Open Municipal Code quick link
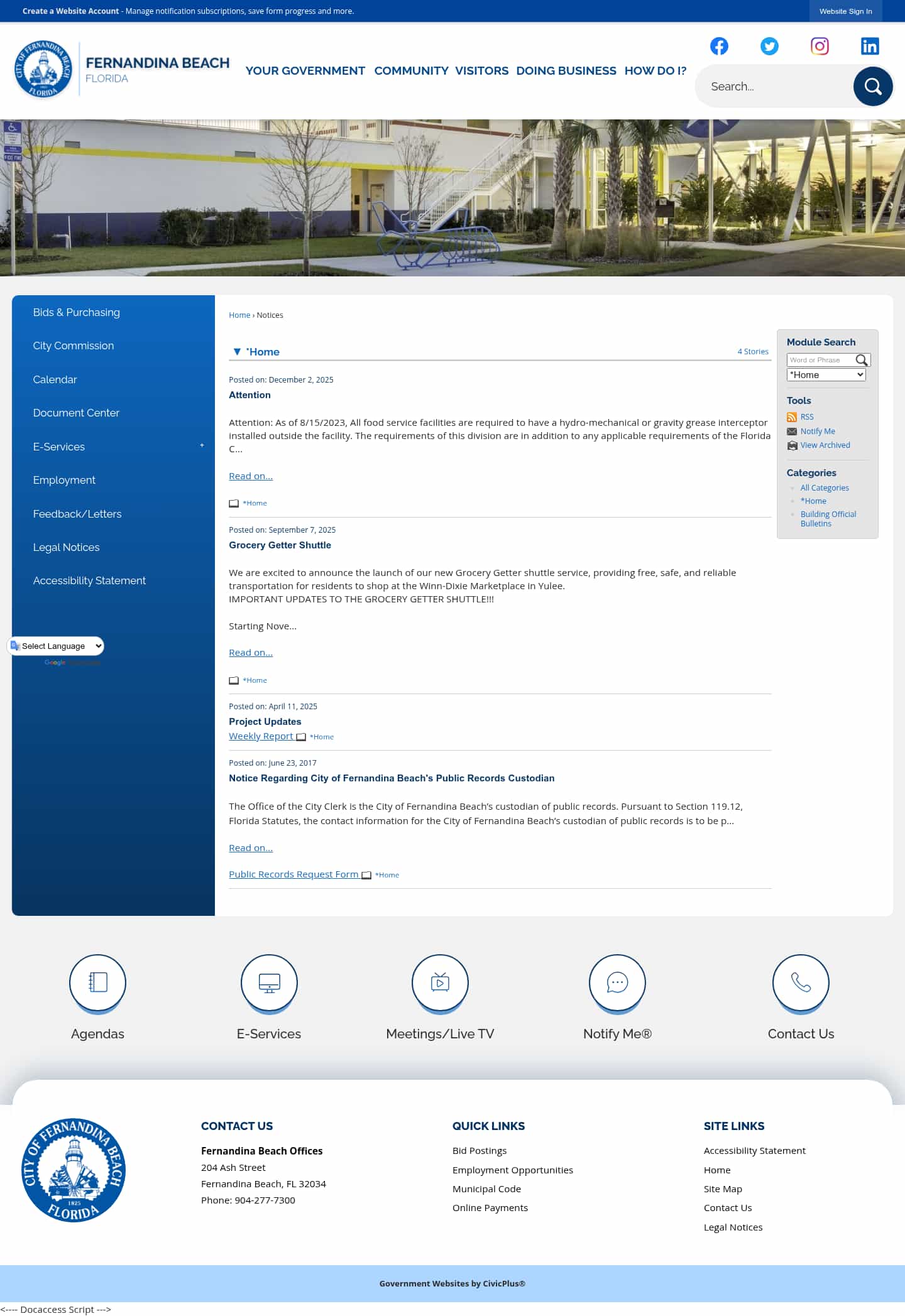905x1316 pixels. [x=486, y=1189]
